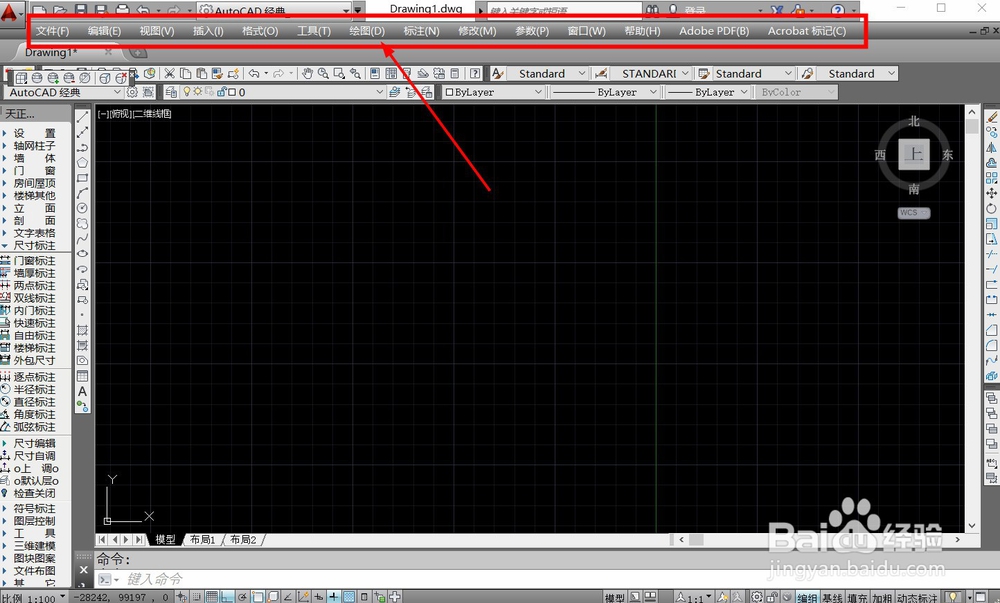Expand 轴网柱子 in the 天正 panel
Viewport: 1000px width, 603px height.
[x=34, y=146]
